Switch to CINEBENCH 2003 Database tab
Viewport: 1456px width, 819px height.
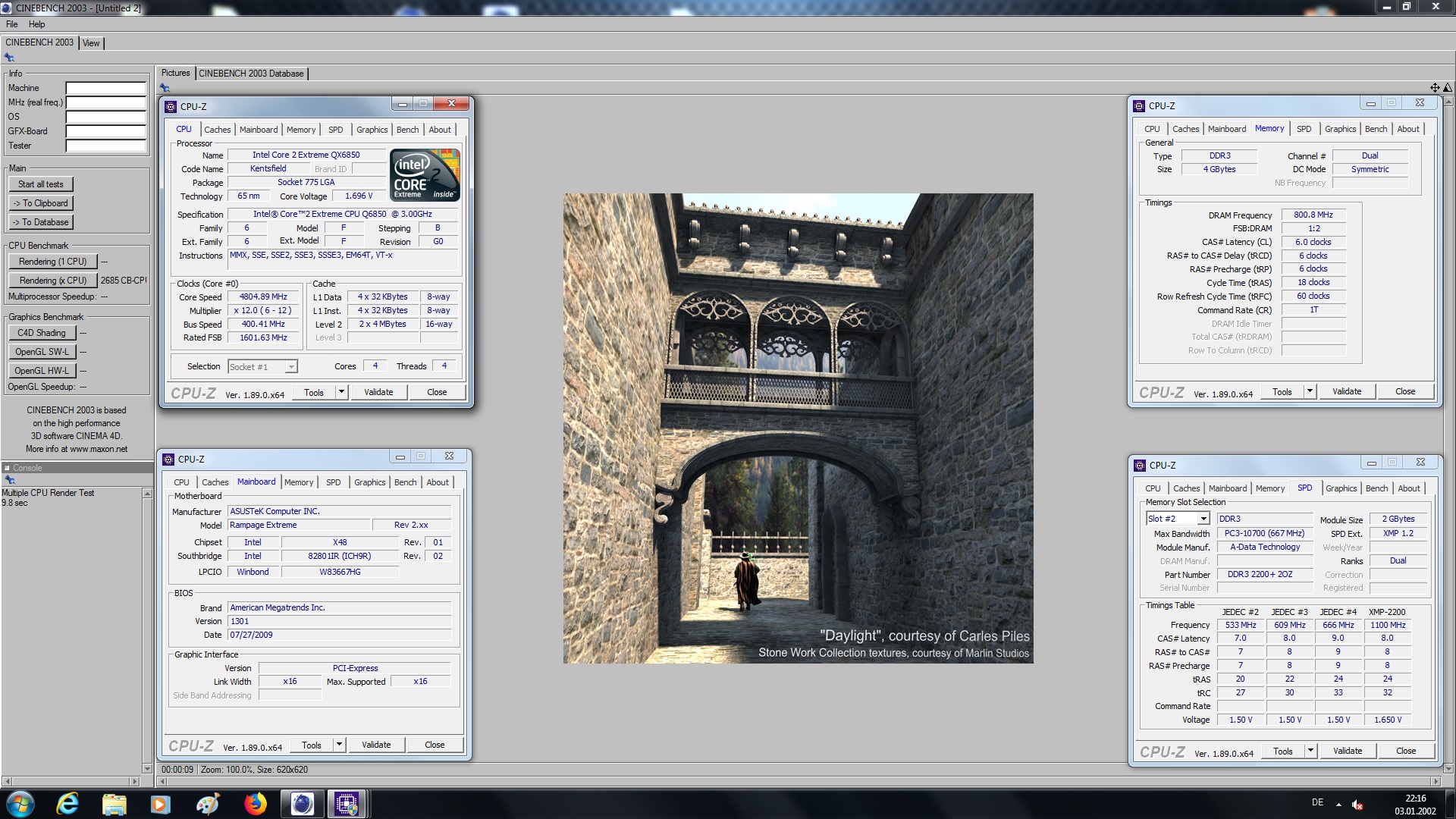point(251,74)
